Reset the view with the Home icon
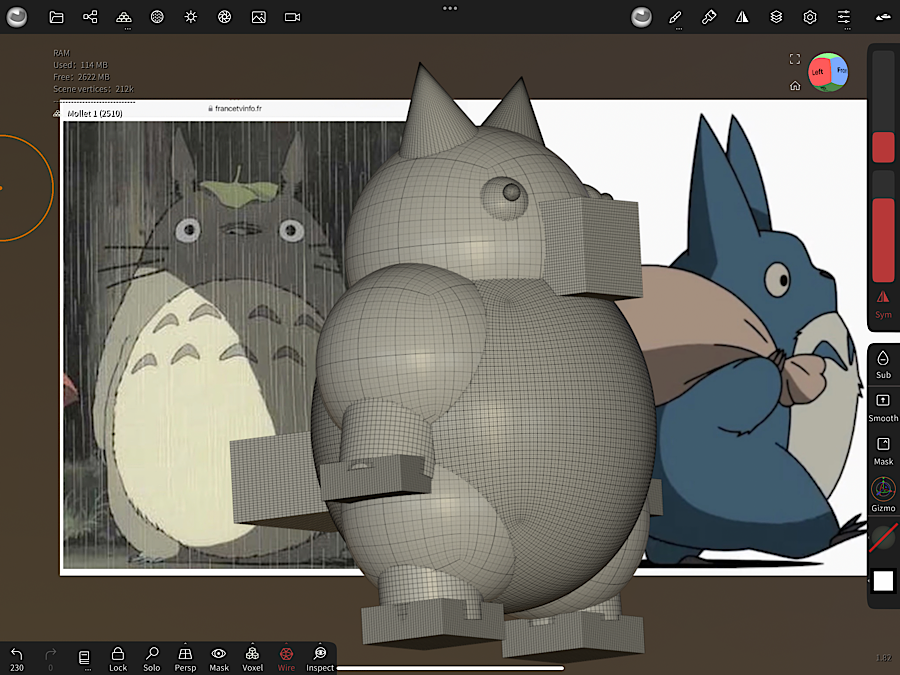Viewport: 900px width, 675px height. (x=795, y=86)
